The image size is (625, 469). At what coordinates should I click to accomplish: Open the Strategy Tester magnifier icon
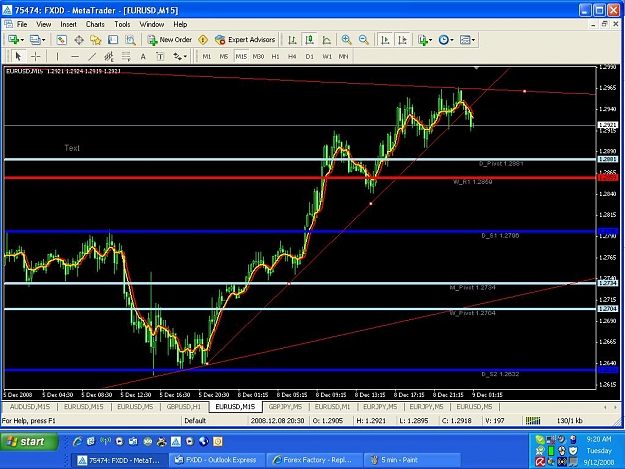(130, 40)
